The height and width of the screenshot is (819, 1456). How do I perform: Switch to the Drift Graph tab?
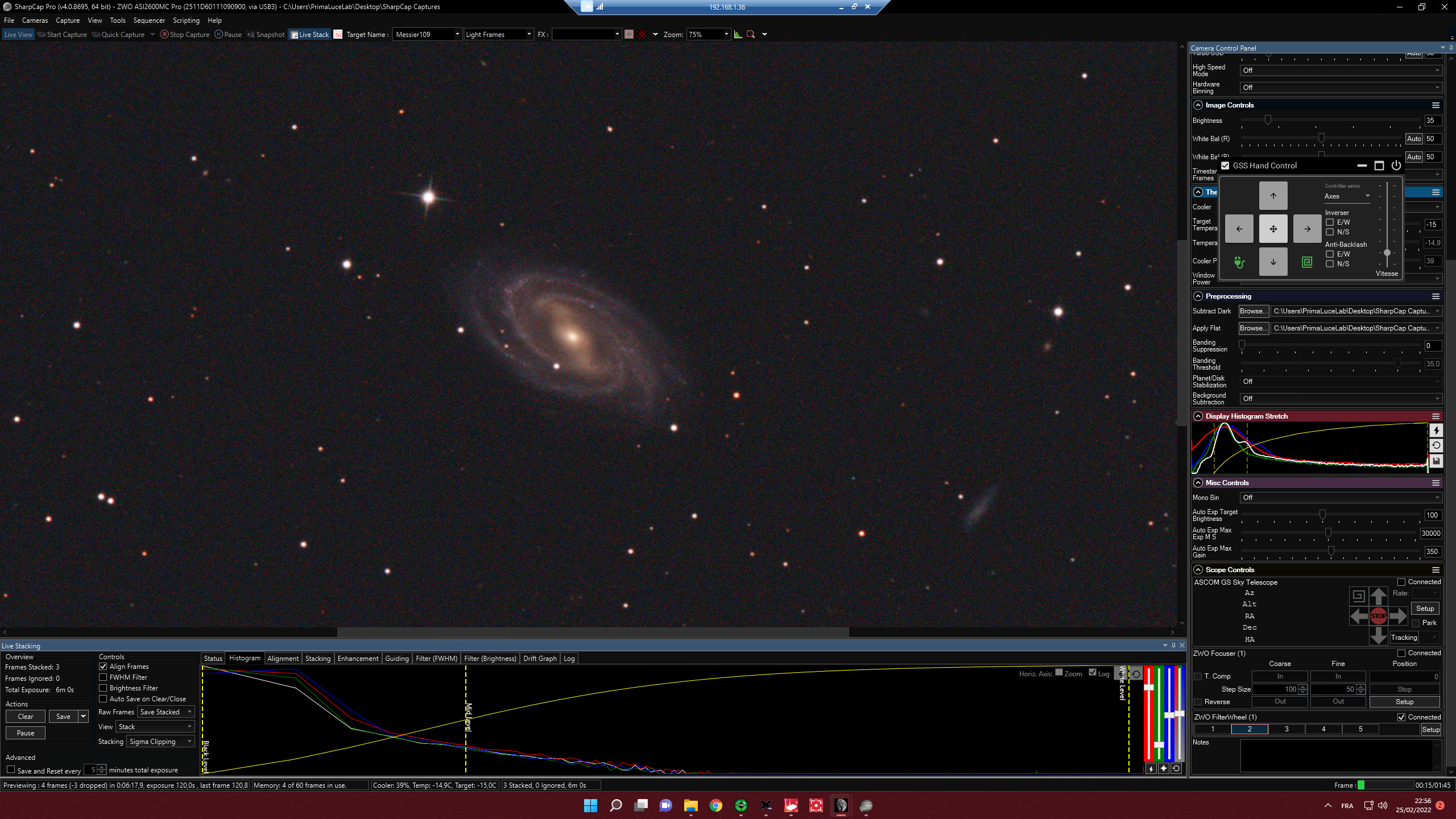point(540,659)
